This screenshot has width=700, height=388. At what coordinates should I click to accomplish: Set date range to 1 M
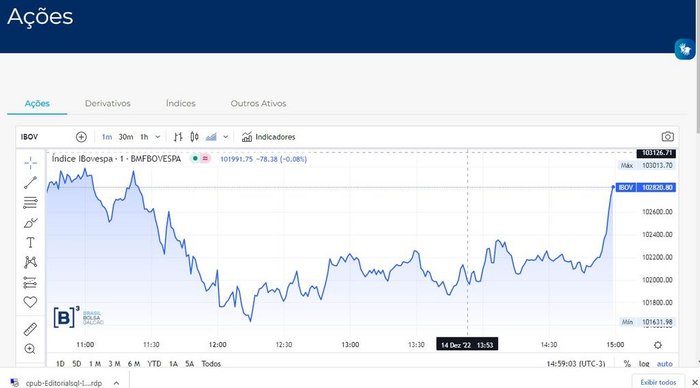pos(95,364)
